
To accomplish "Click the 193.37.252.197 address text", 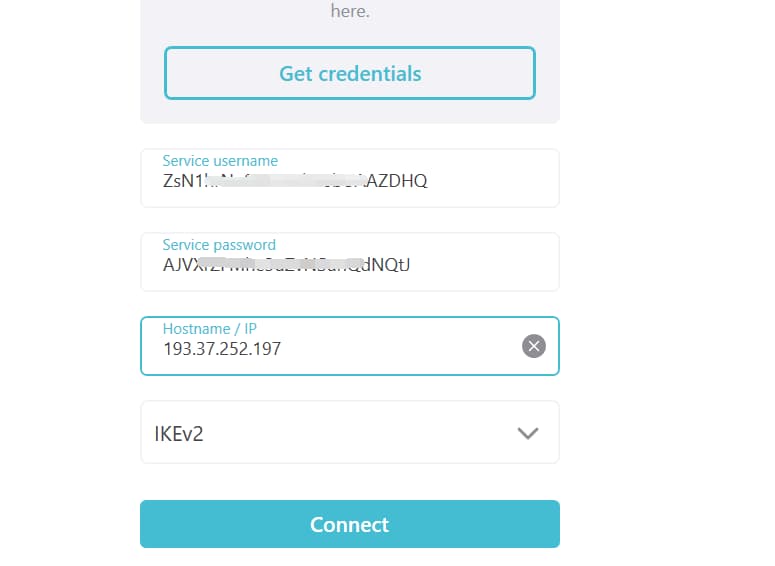I will [222, 349].
